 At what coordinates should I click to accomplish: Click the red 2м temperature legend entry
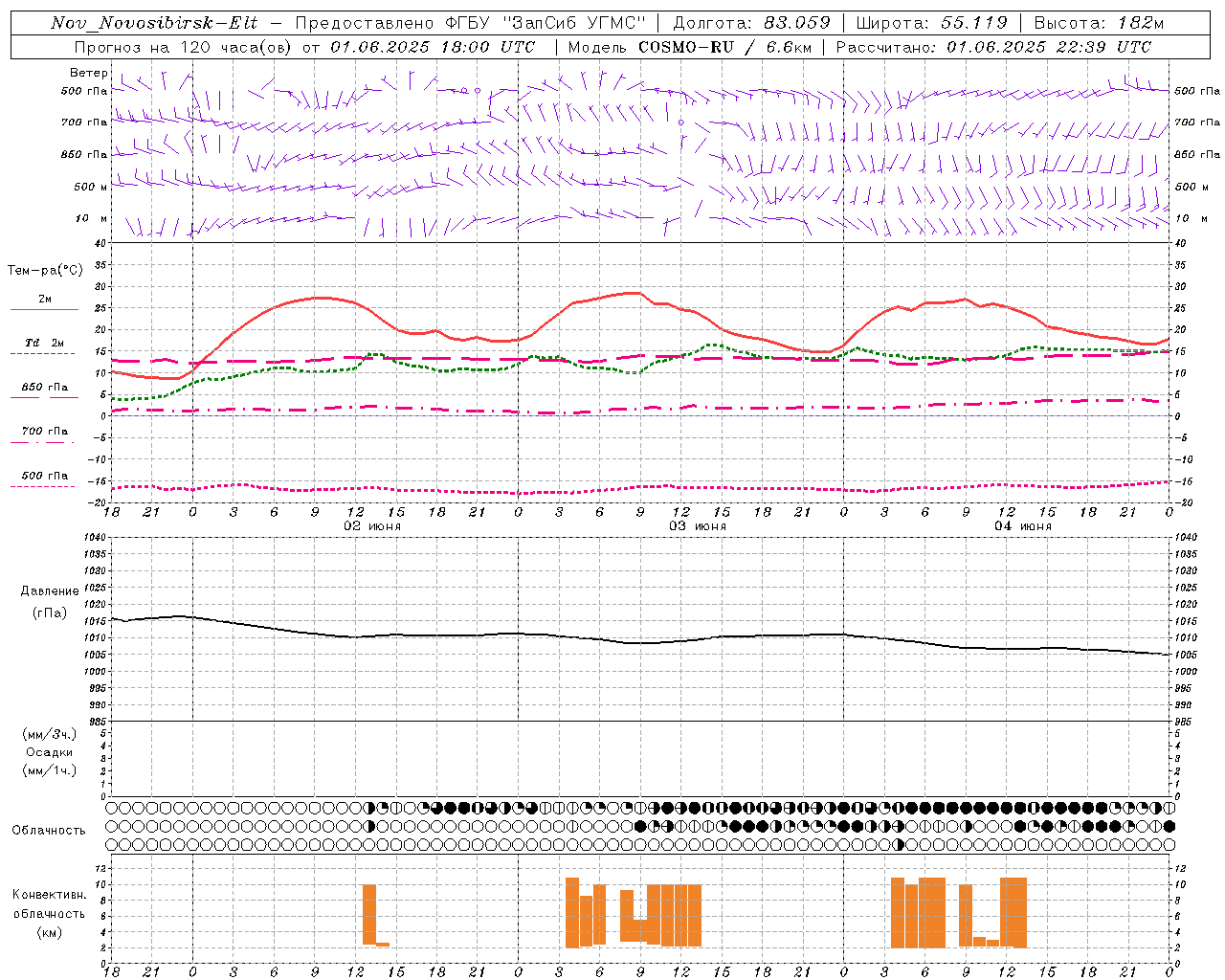pyautogui.click(x=44, y=302)
